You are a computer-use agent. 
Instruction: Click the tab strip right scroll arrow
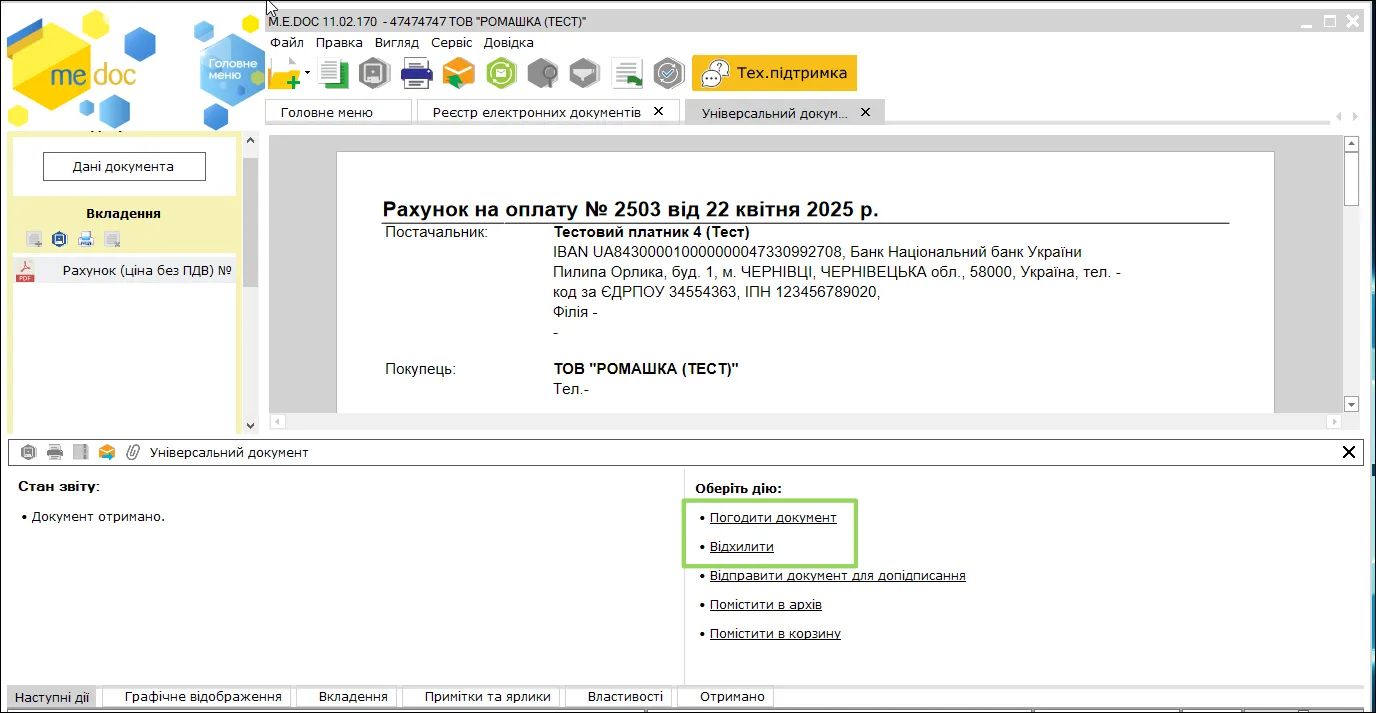[x=1354, y=117]
